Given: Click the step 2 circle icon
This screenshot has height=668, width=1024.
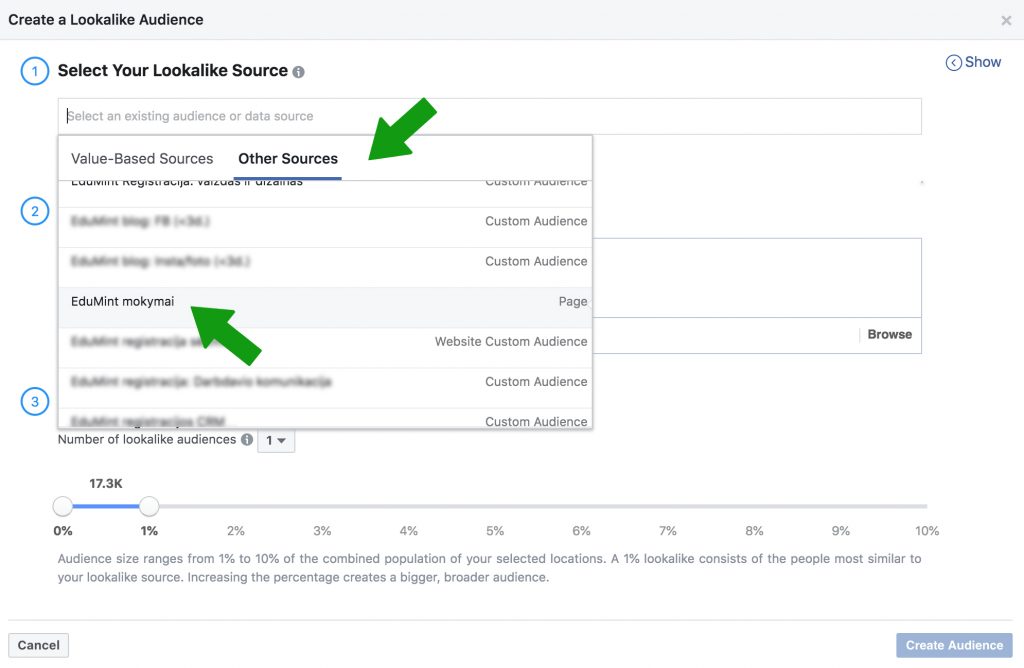Looking at the screenshot, I should coord(35,211).
